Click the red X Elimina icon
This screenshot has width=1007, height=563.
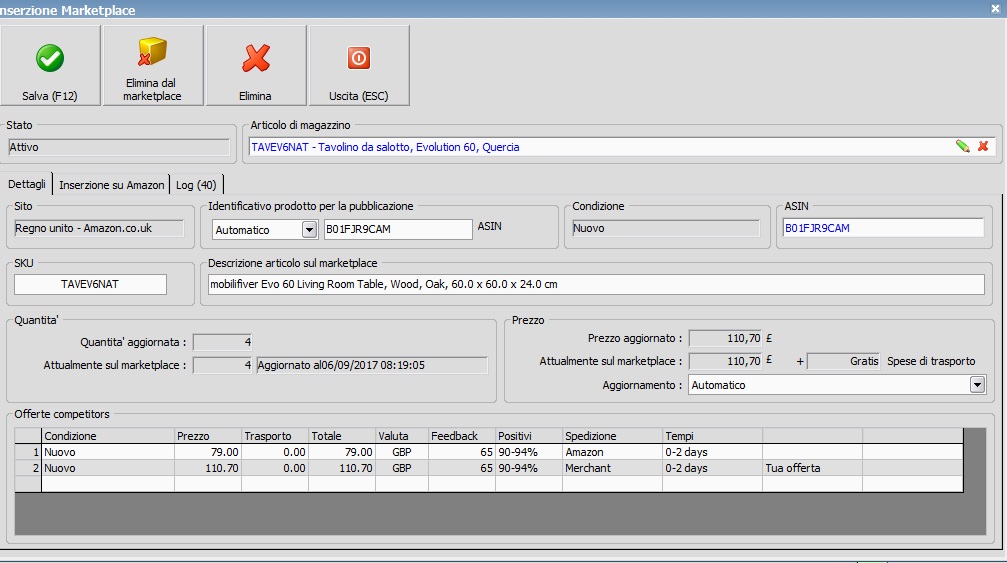click(255, 59)
